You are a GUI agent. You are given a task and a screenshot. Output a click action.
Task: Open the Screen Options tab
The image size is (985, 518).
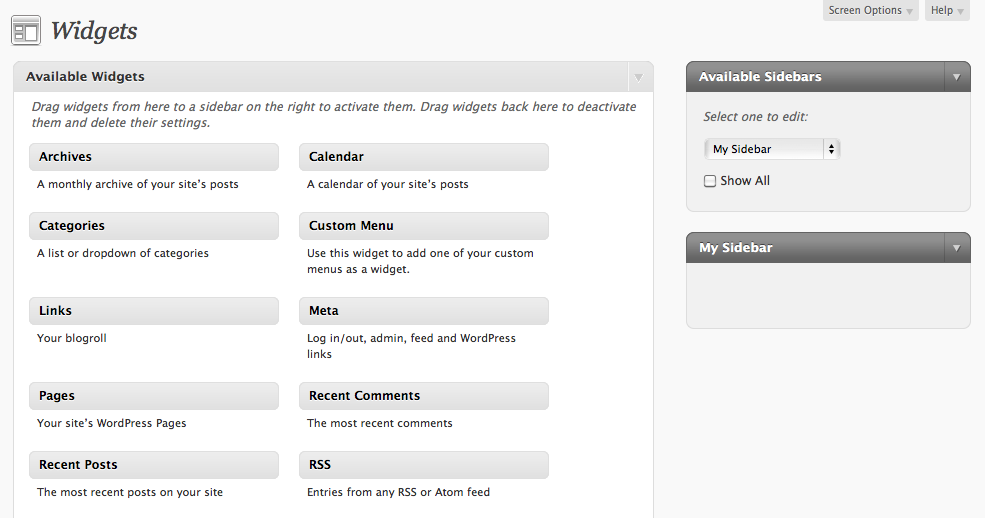pos(871,10)
